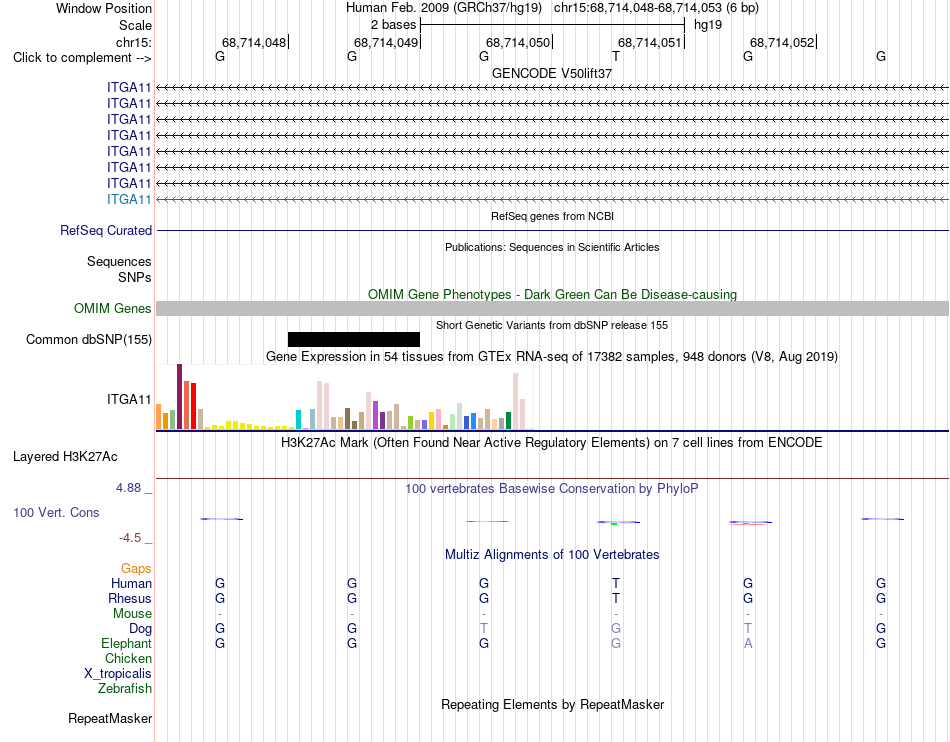Click the 'Mouse' species label

point(132,614)
